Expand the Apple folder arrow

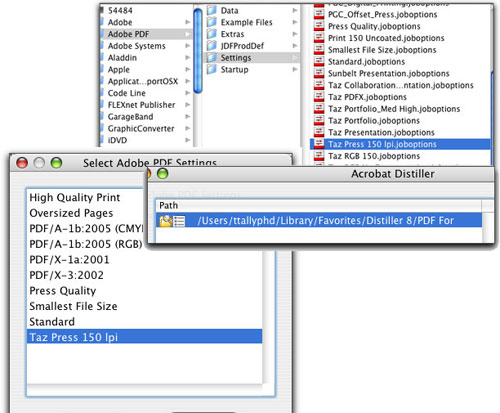click(188, 69)
